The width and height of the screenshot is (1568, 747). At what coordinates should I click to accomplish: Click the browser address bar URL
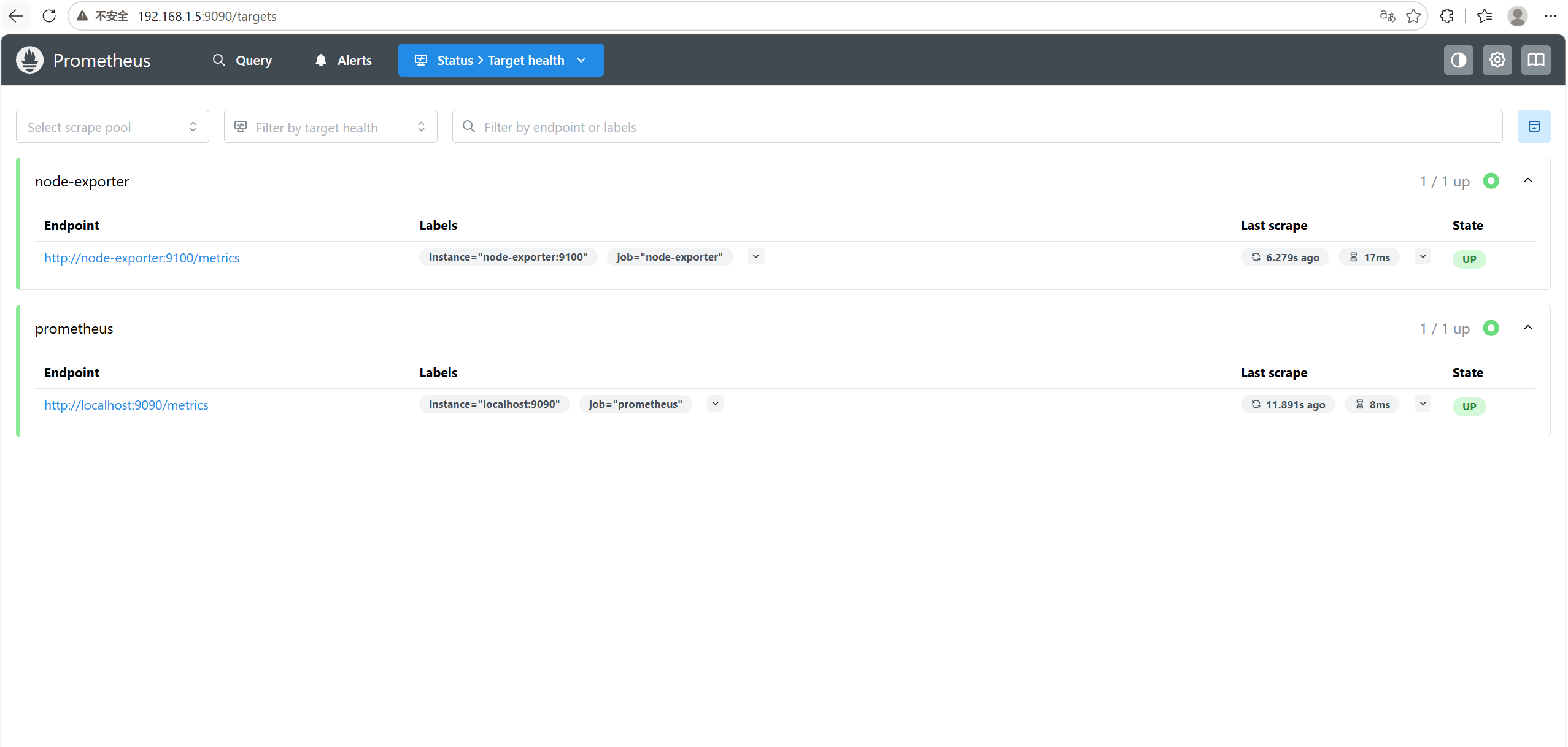[207, 16]
